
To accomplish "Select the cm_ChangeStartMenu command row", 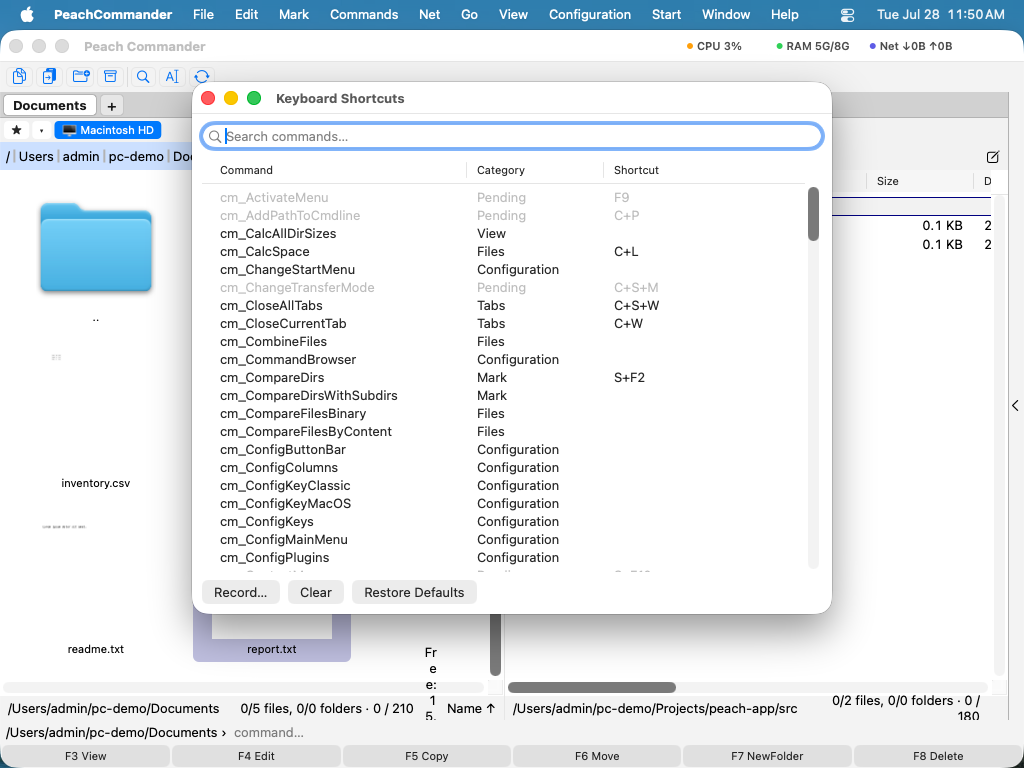I will (504, 270).
